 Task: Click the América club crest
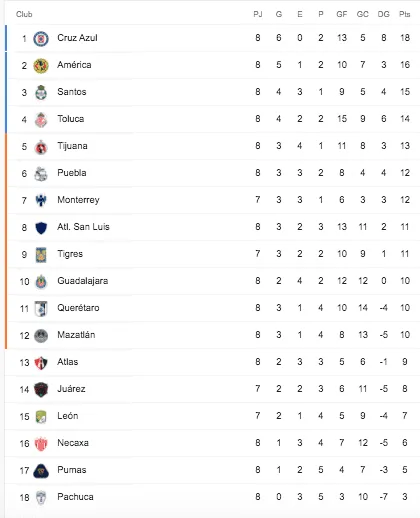pos(41,65)
